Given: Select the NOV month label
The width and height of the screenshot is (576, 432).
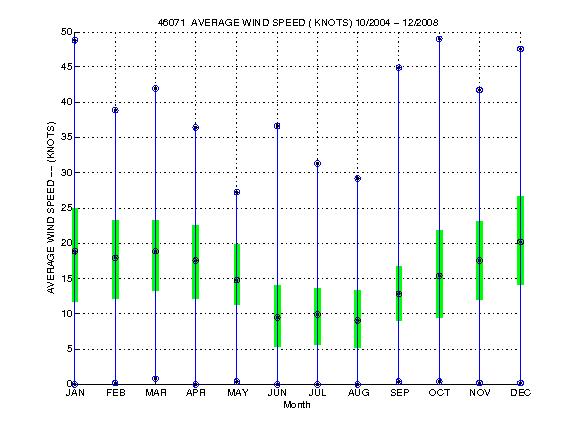Looking at the screenshot, I should point(480,393).
